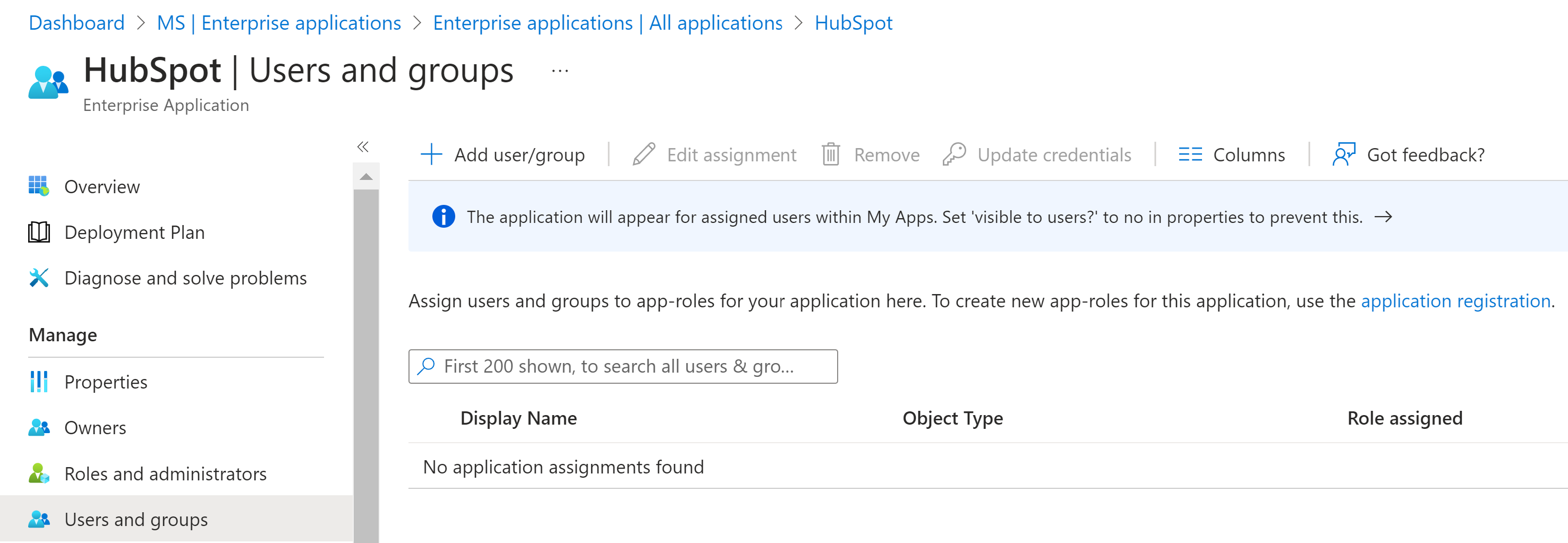This screenshot has height=543, width=1568.
Task: Click the trash can Remove icon
Action: click(x=830, y=154)
